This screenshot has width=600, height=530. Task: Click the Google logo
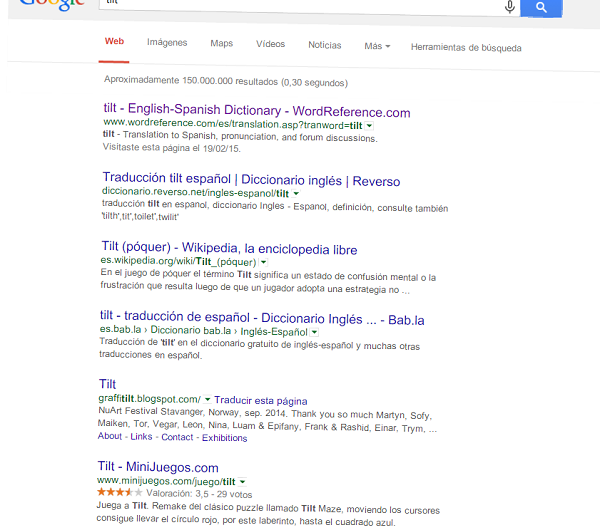click(52, 5)
